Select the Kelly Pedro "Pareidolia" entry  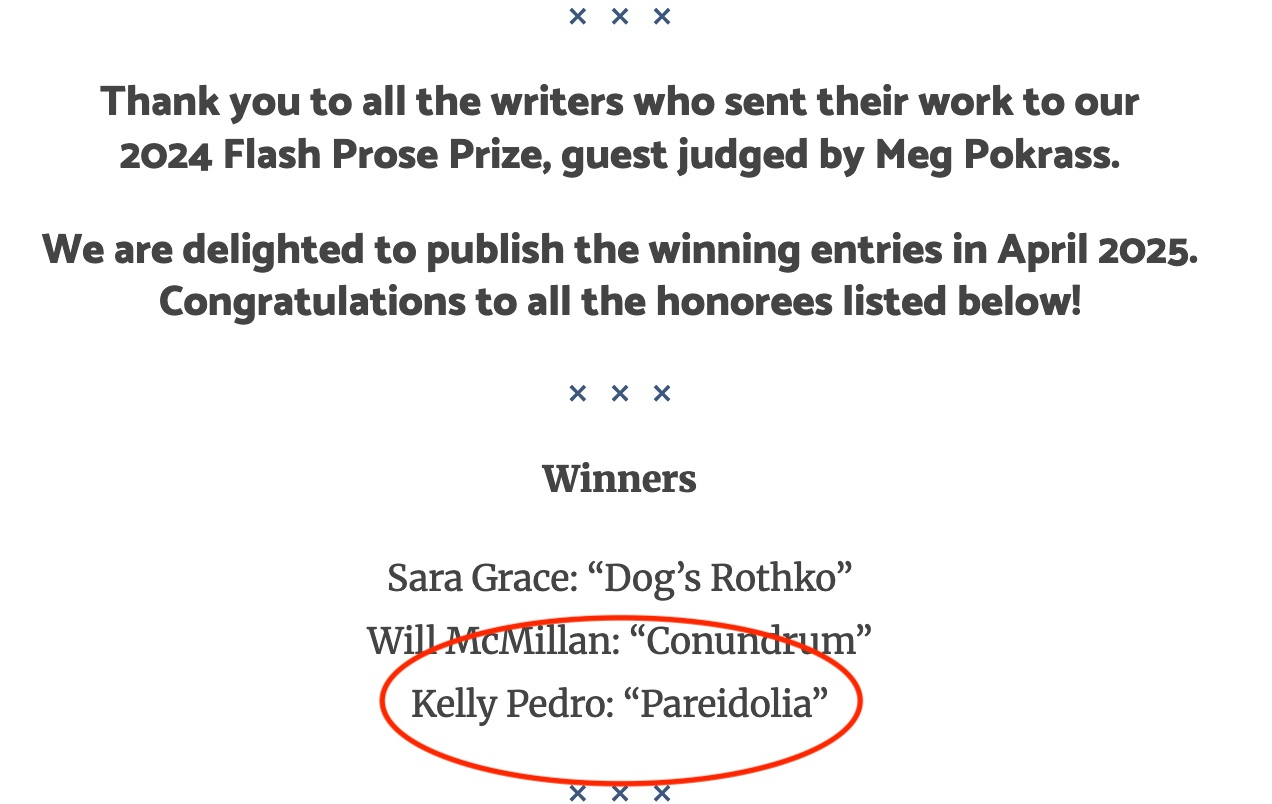click(619, 704)
